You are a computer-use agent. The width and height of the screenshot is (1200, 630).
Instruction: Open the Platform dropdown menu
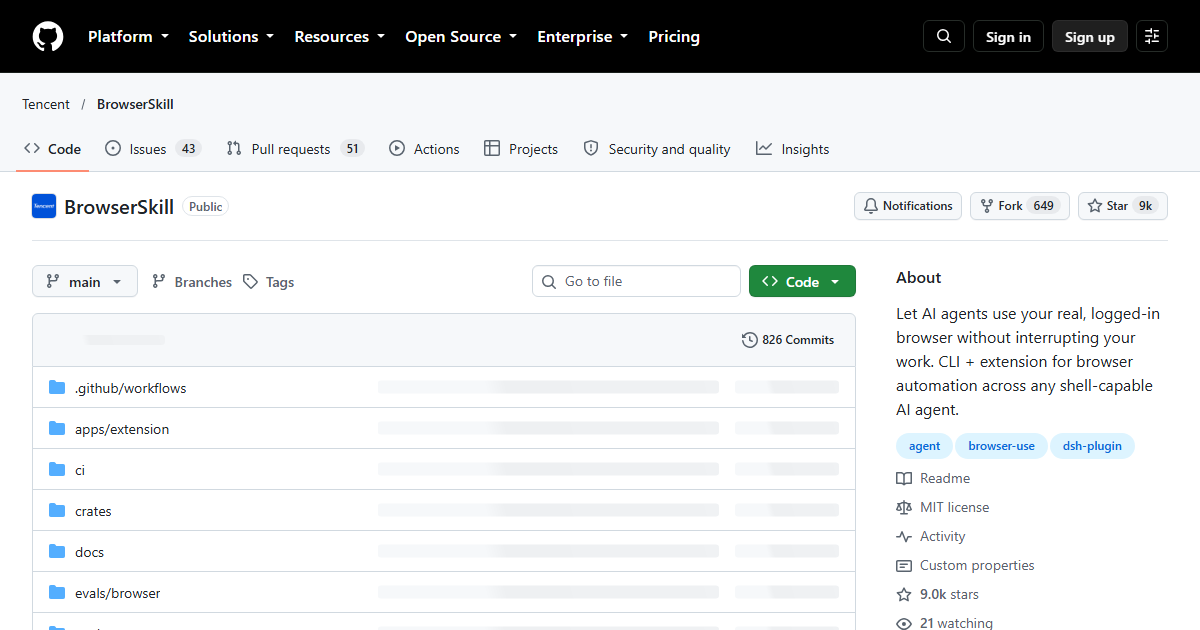pyautogui.click(x=128, y=37)
